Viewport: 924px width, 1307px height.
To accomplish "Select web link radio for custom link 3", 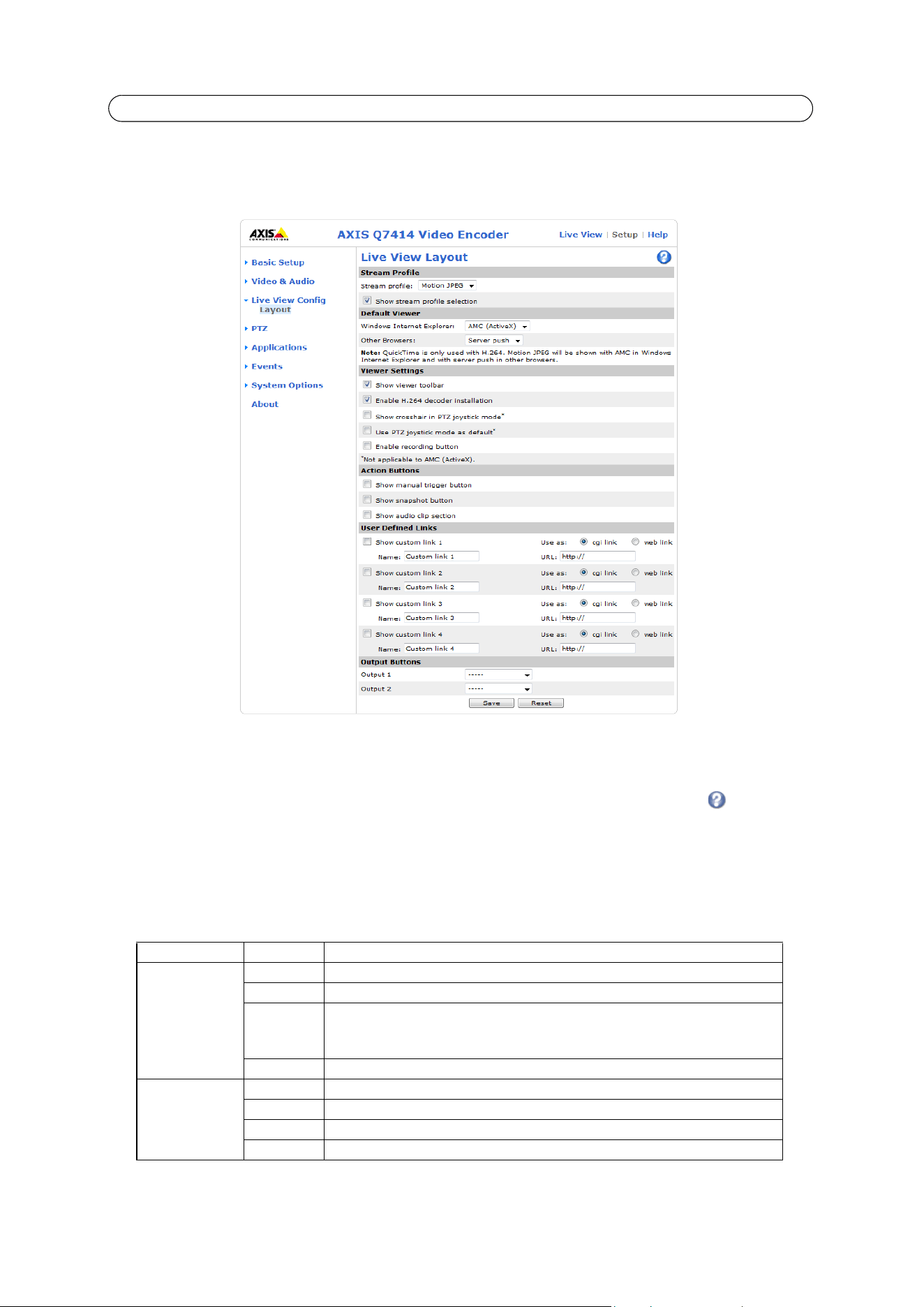I will tap(636, 603).
